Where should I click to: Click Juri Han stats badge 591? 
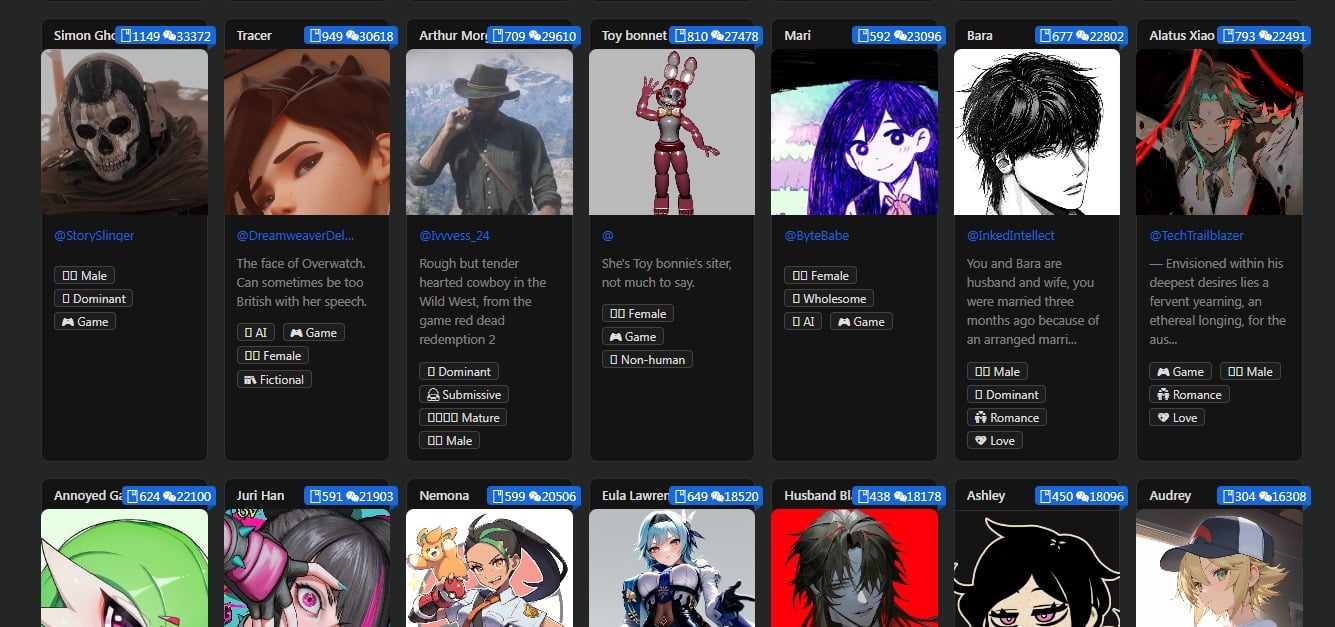(350, 495)
